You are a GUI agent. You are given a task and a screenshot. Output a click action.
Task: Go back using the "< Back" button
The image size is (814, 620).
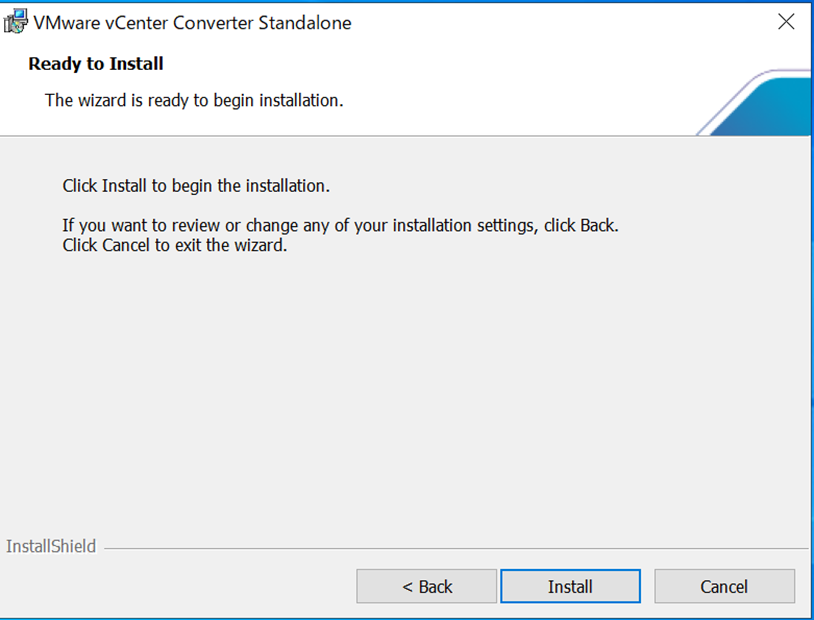pos(427,587)
